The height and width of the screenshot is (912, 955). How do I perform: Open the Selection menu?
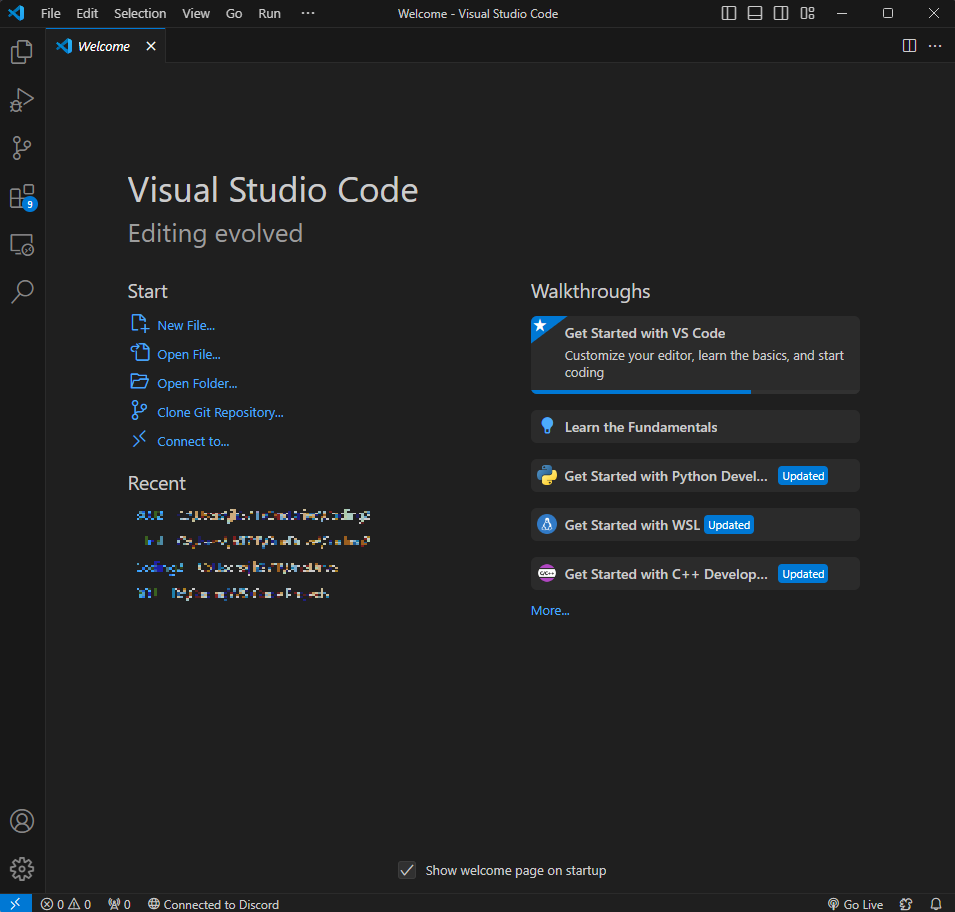(140, 13)
